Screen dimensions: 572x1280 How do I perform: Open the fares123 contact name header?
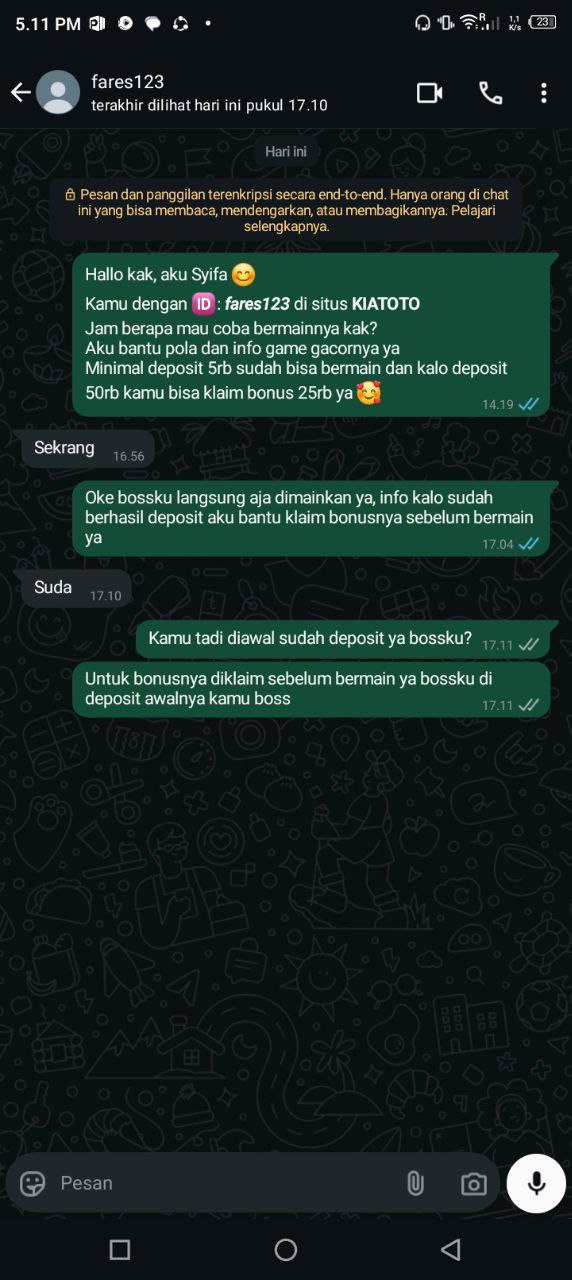pyautogui.click(x=127, y=82)
